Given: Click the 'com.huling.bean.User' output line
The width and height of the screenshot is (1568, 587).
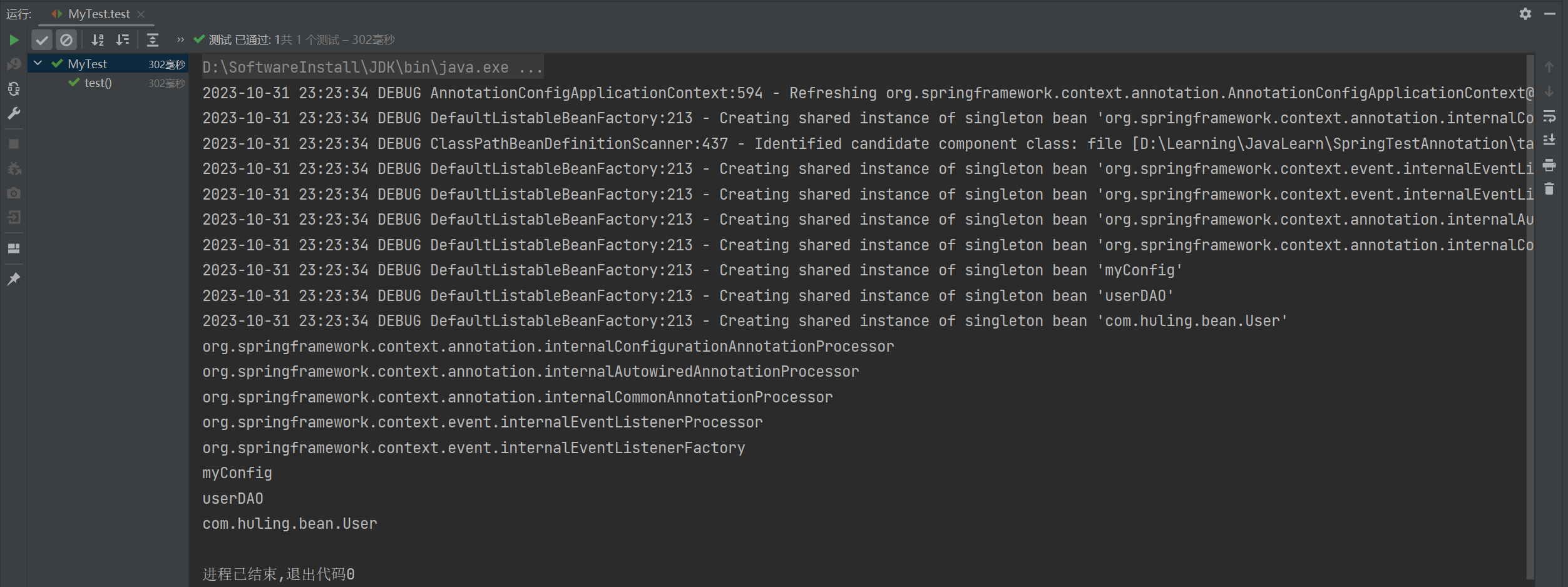Looking at the screenshot, I should click(290, 524).
